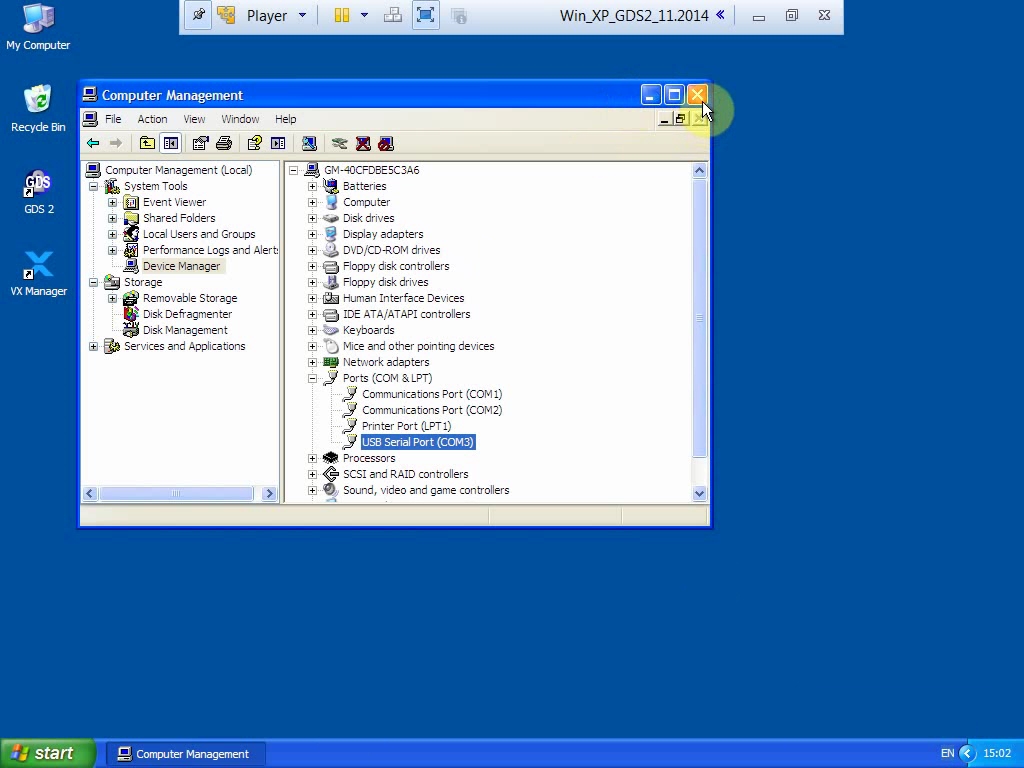Open the Window menu
Viewport: 1024px width, 768px height.
pos(240,119)
